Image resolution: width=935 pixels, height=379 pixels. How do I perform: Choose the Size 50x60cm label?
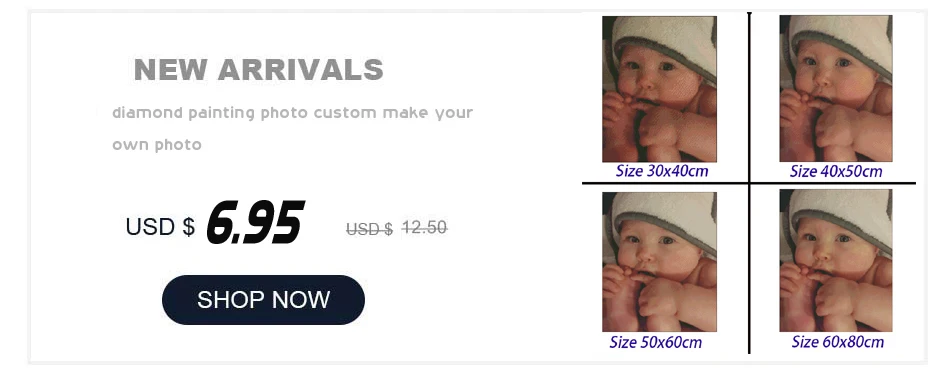656,343
